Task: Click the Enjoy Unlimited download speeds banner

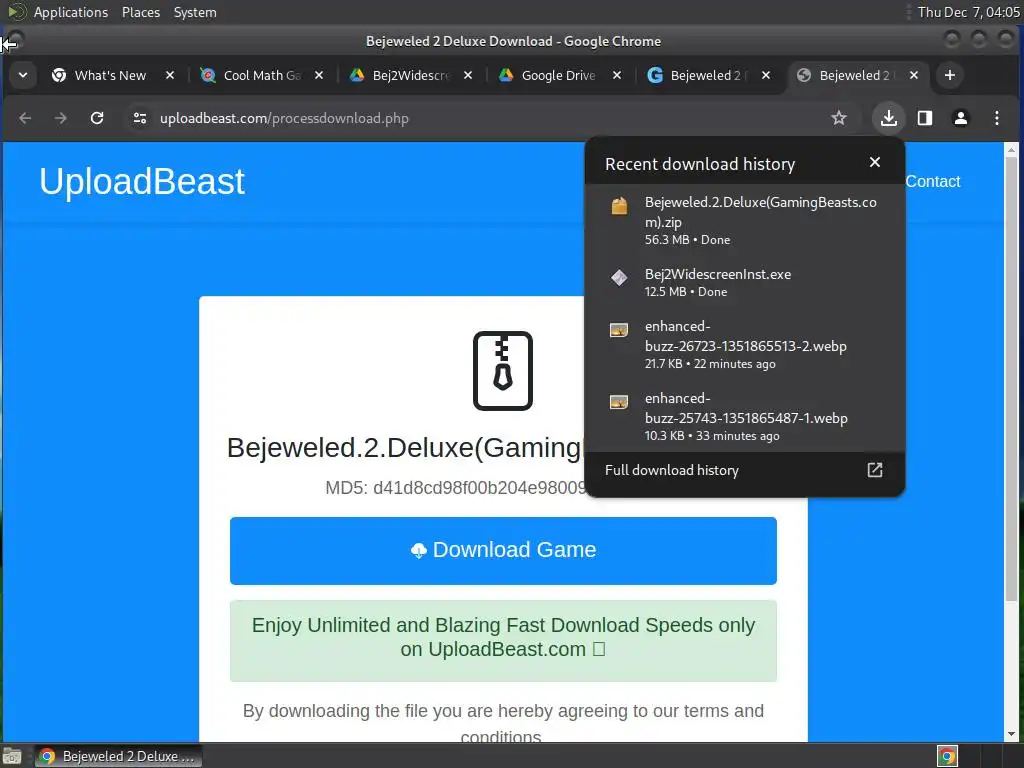Action: pyautogui.click(x=503, y=641)
